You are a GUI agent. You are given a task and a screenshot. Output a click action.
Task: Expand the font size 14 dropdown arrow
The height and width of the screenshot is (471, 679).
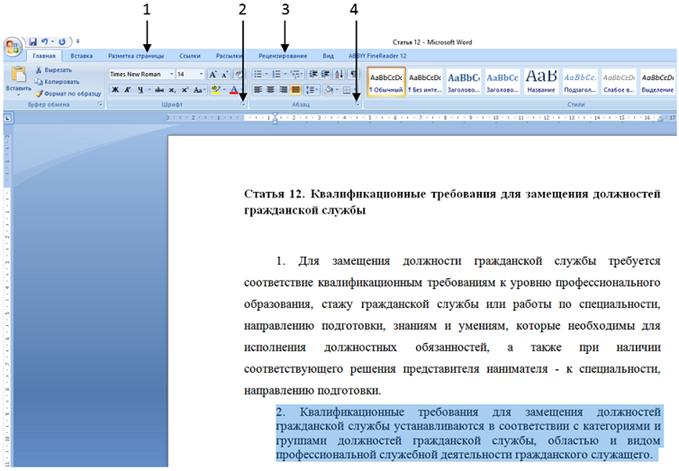[x=201, y=74]
